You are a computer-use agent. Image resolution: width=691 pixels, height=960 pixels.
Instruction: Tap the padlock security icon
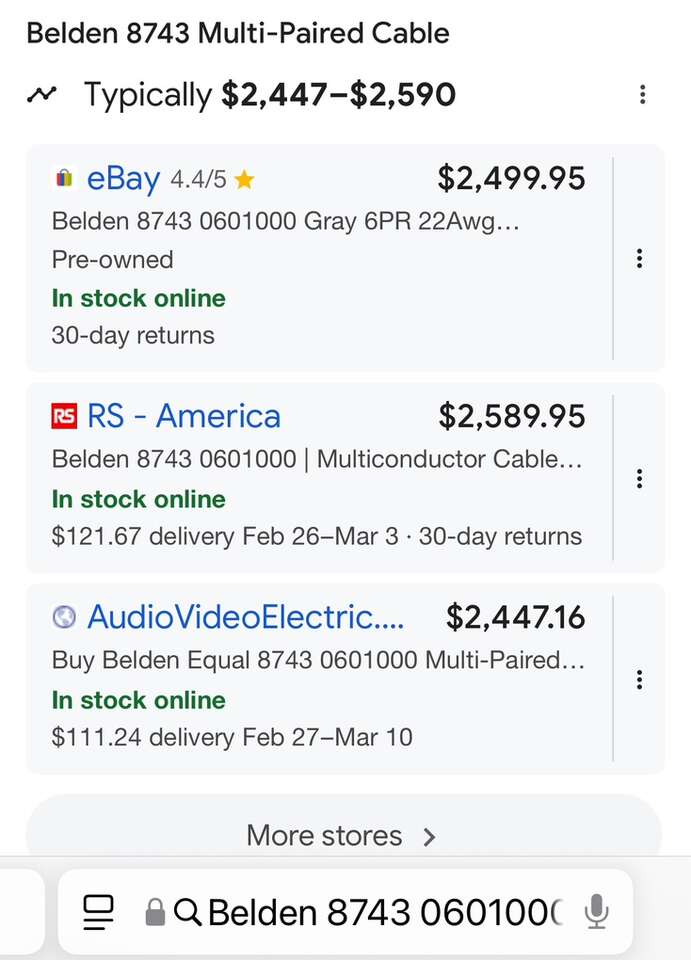155,911
